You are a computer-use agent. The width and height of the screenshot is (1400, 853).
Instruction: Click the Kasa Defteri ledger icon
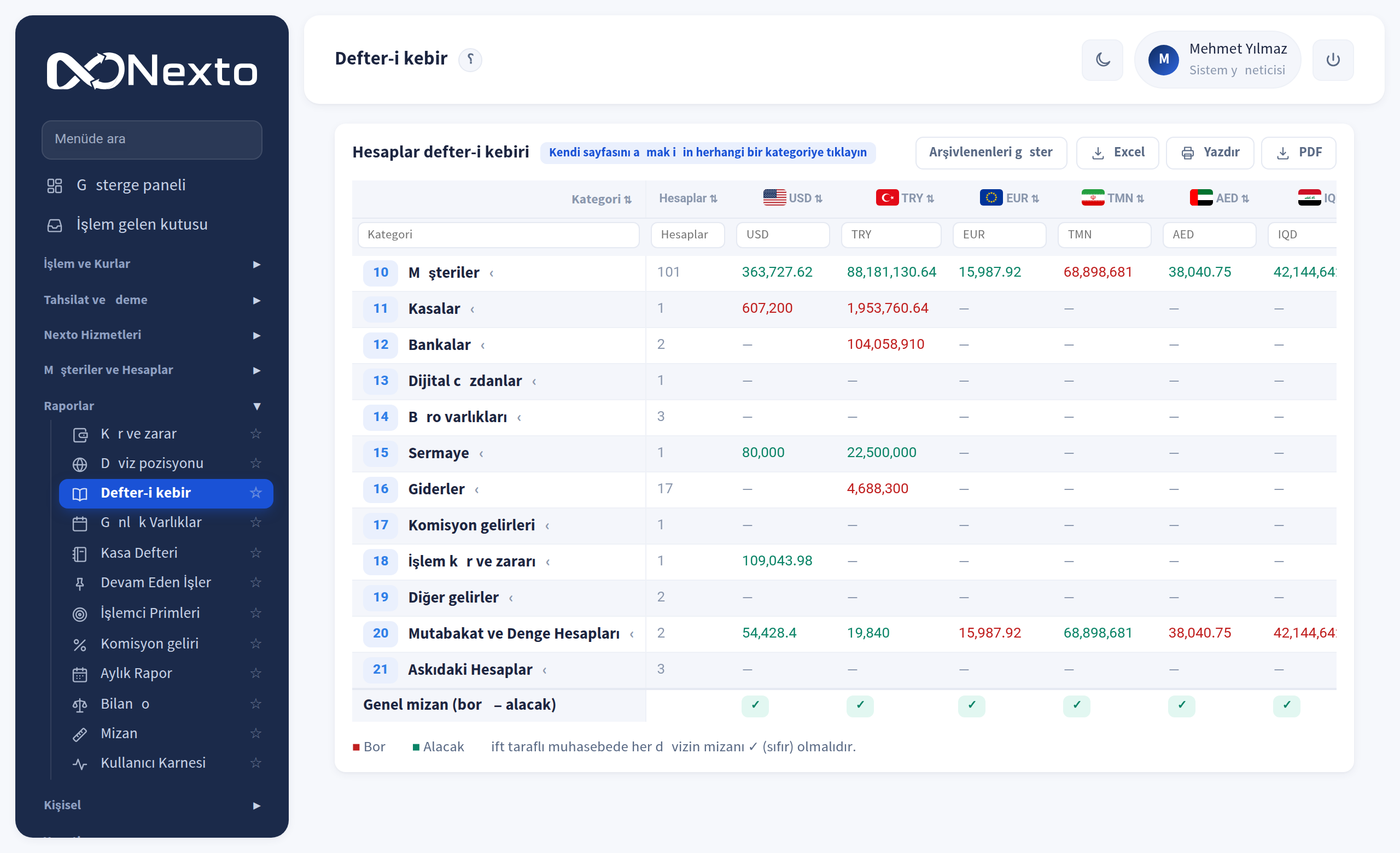[x=80, y=554]
